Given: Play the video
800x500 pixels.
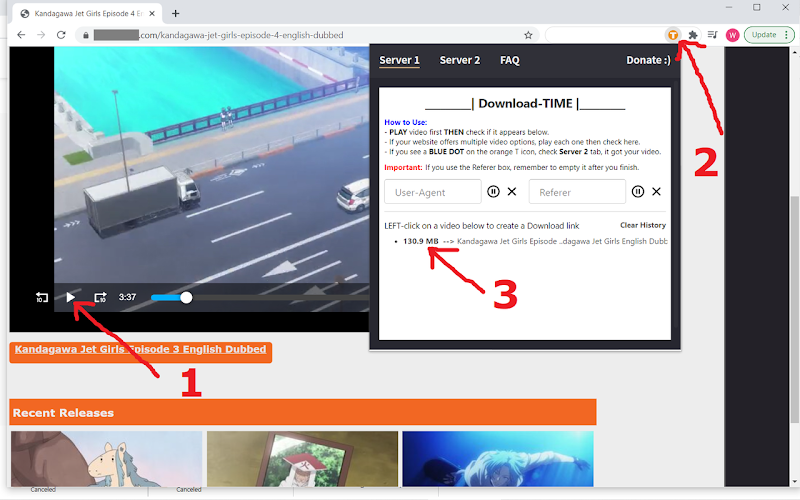Looking at the screenshot, I should pos(70,297).
